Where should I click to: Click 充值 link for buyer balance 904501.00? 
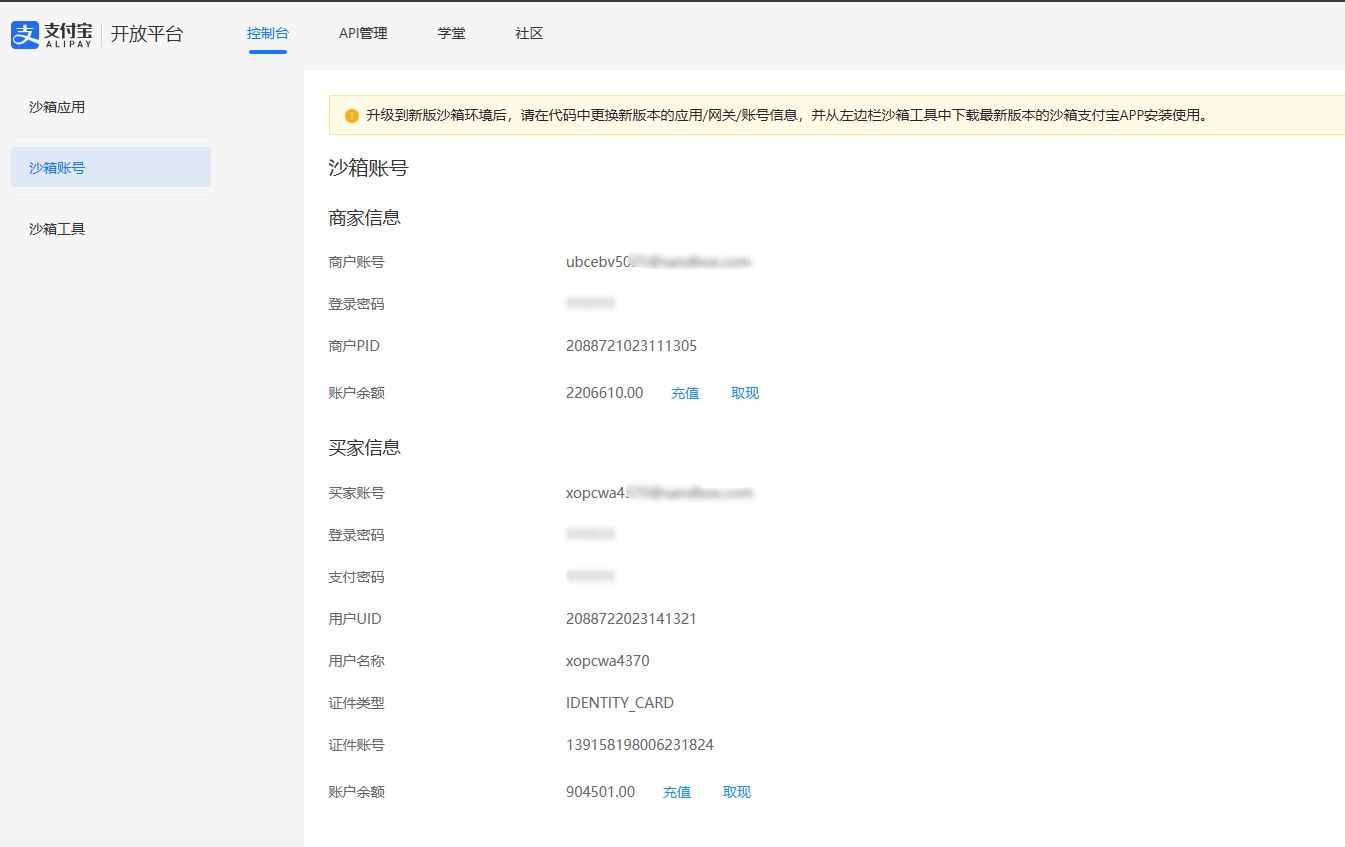pos(677,792)
